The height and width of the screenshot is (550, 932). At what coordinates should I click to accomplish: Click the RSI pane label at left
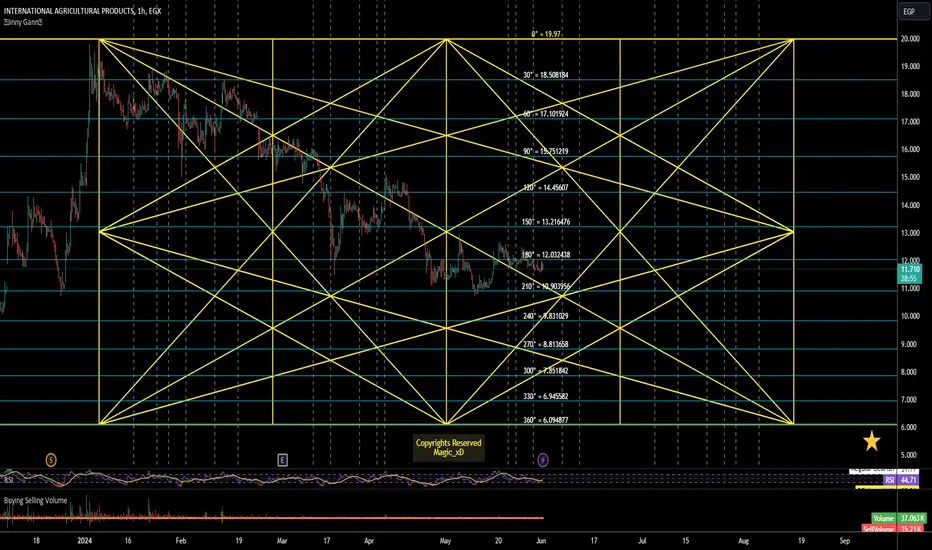9,479
